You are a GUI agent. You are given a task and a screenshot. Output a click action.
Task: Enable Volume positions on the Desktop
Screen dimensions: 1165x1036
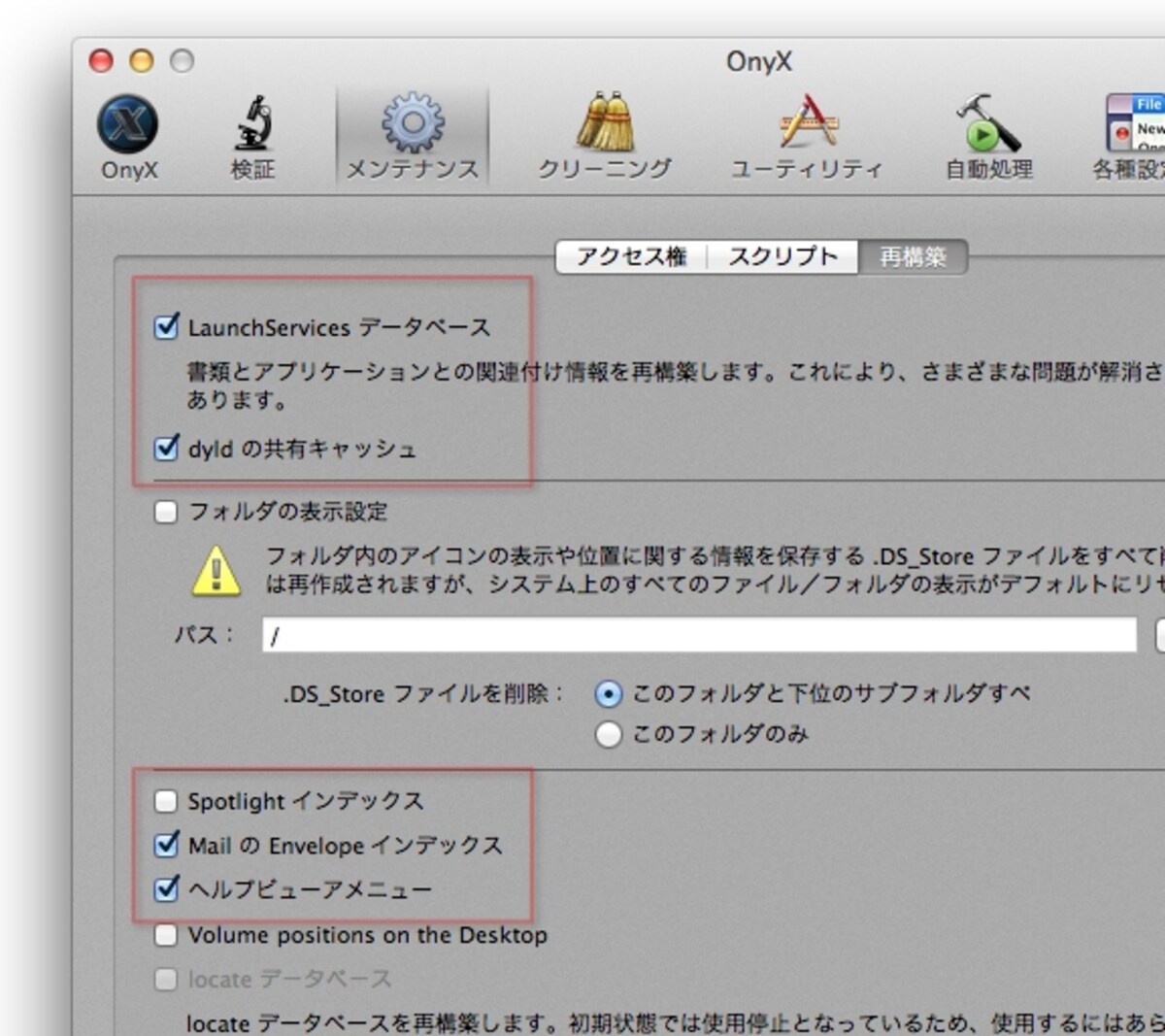pyautogui.click(x=166, y=935)
